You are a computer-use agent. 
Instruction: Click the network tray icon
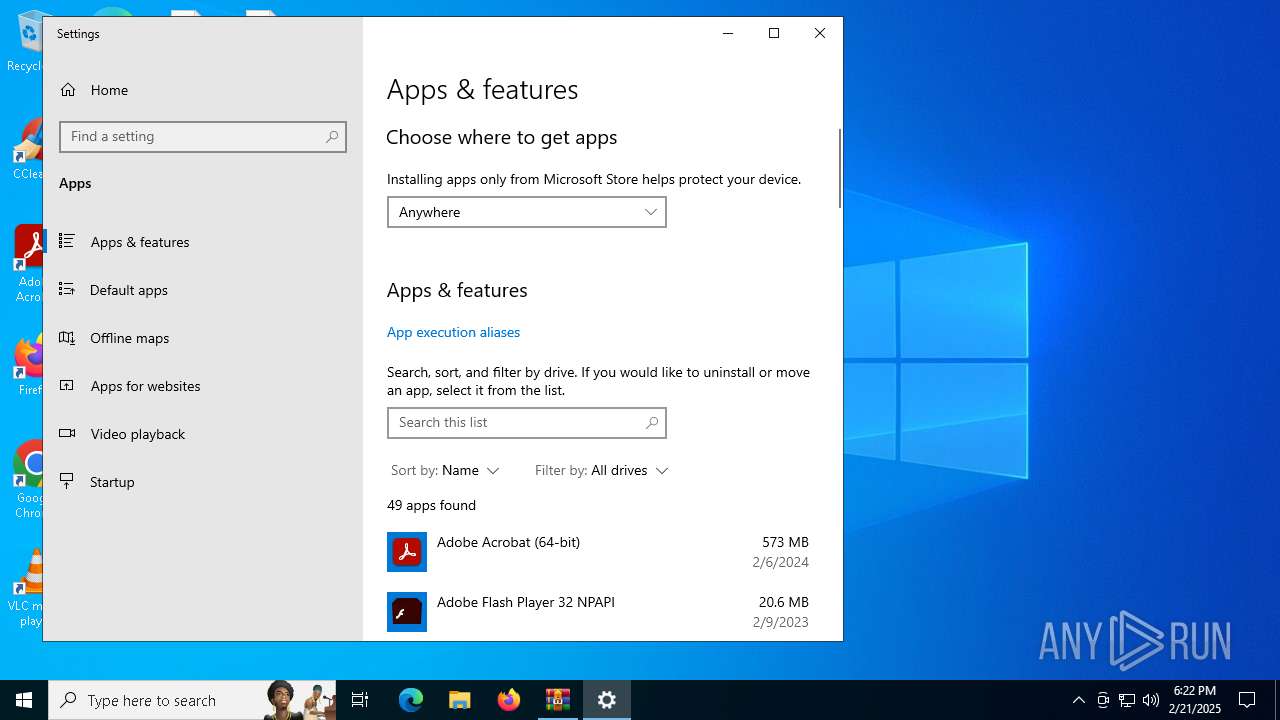(1127, 700)
